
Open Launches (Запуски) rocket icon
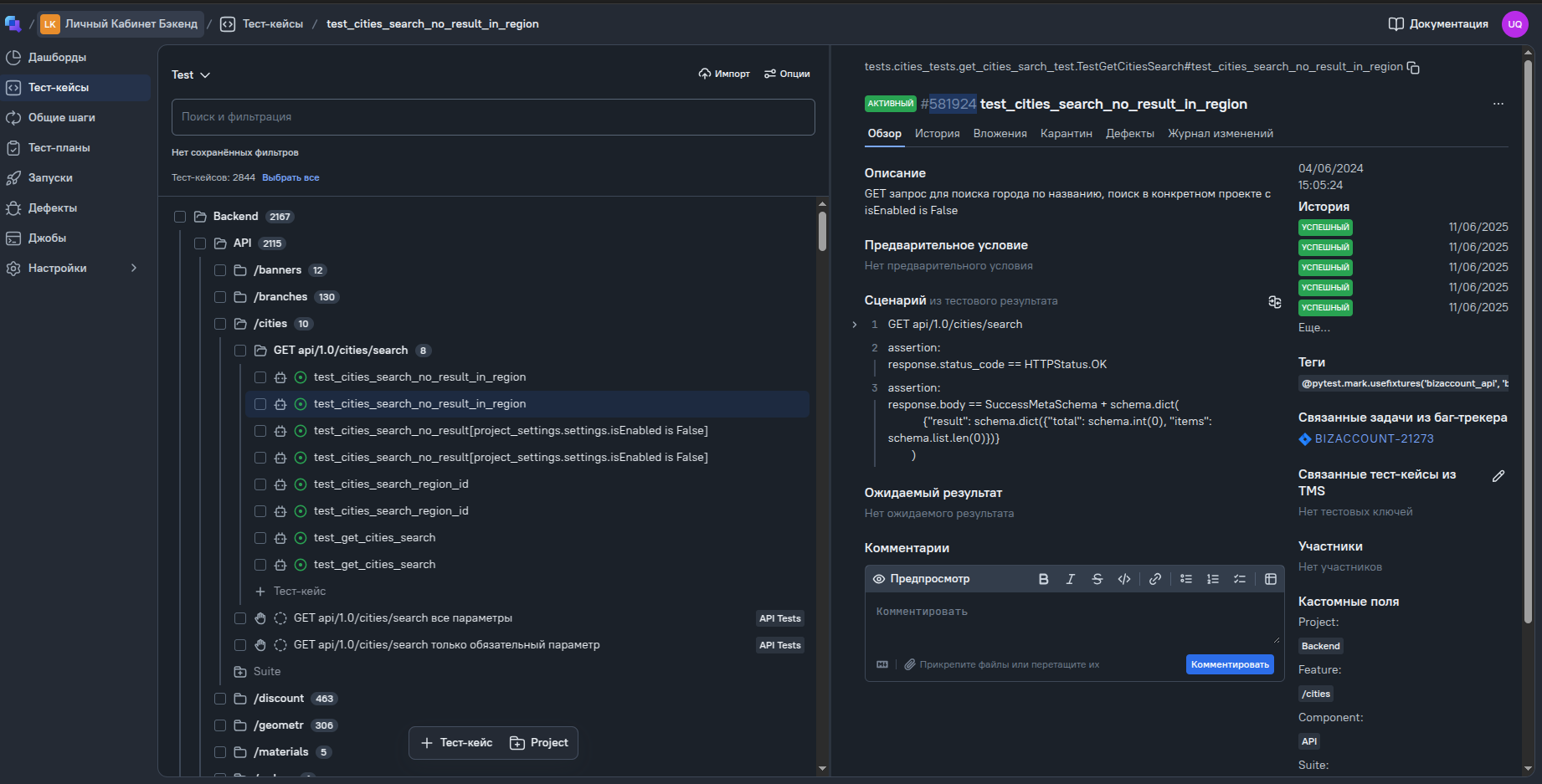coord(13,178)
